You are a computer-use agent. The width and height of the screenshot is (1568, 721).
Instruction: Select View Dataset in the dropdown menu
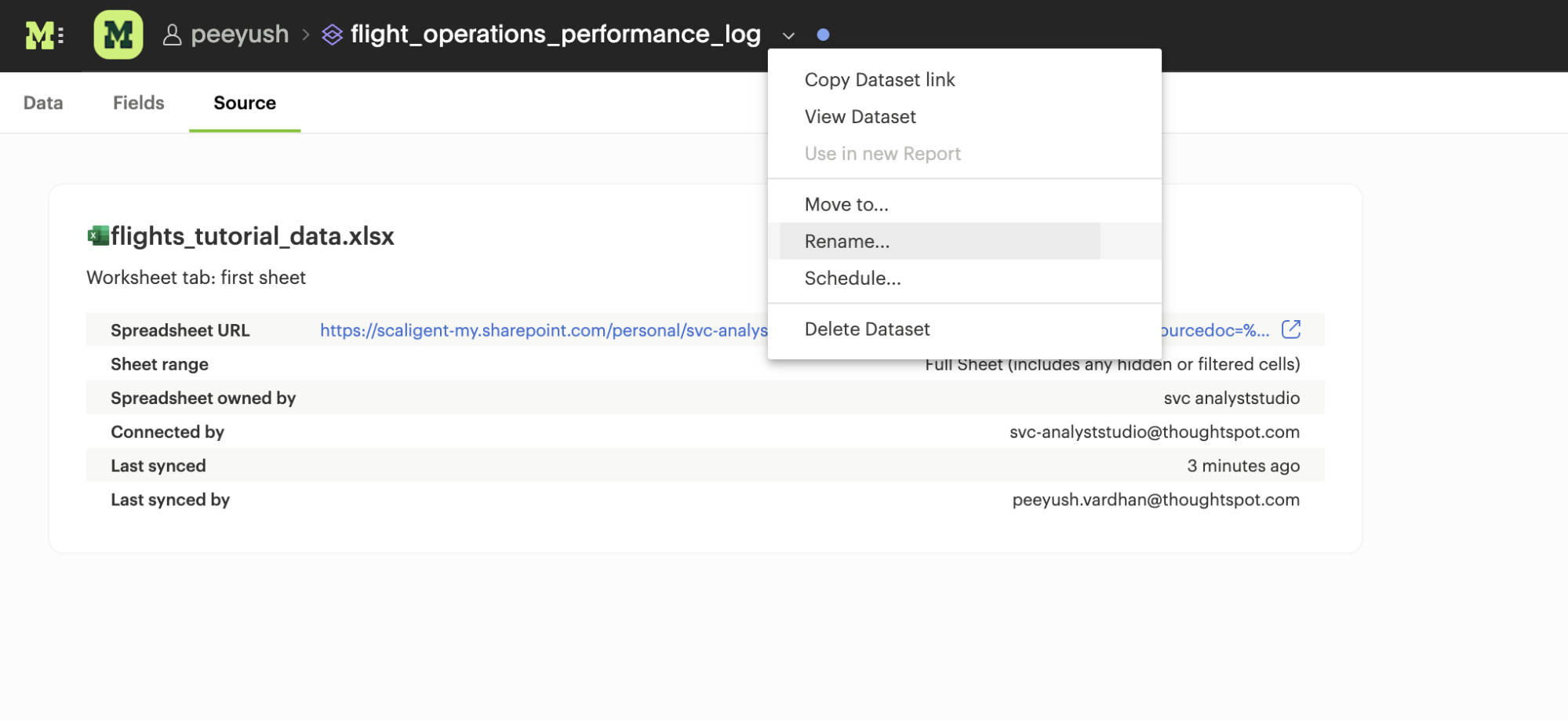[x=860, y=117]
